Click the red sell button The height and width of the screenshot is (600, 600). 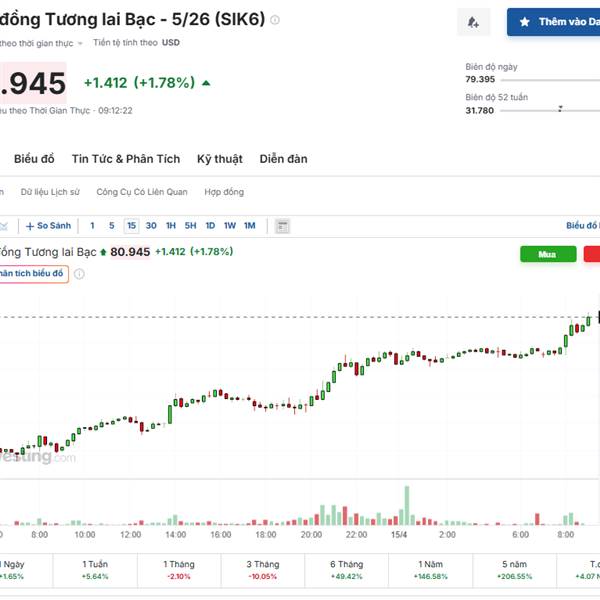(x=592, y=254)
